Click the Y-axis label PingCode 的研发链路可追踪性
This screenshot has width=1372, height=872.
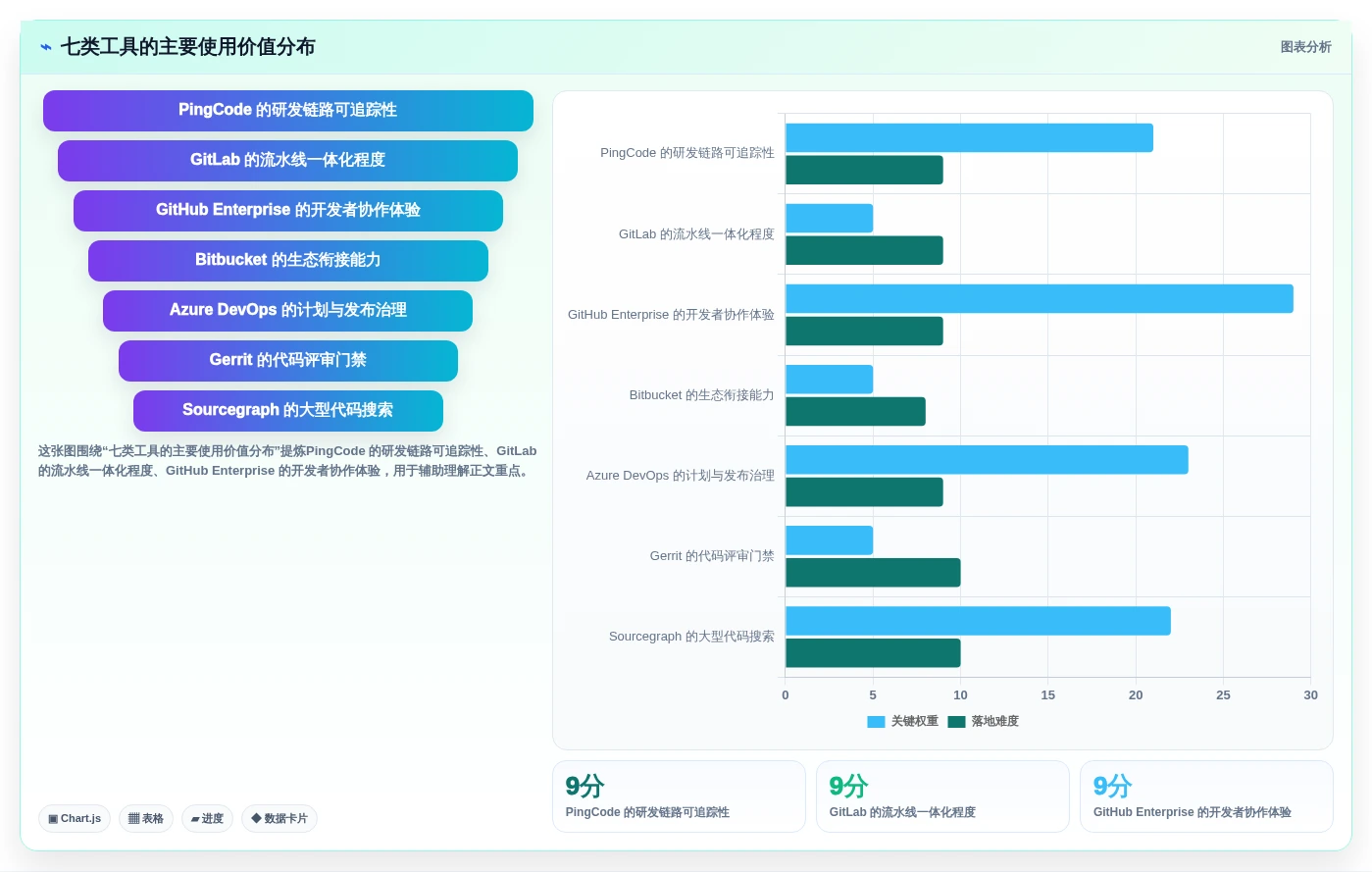686,153
